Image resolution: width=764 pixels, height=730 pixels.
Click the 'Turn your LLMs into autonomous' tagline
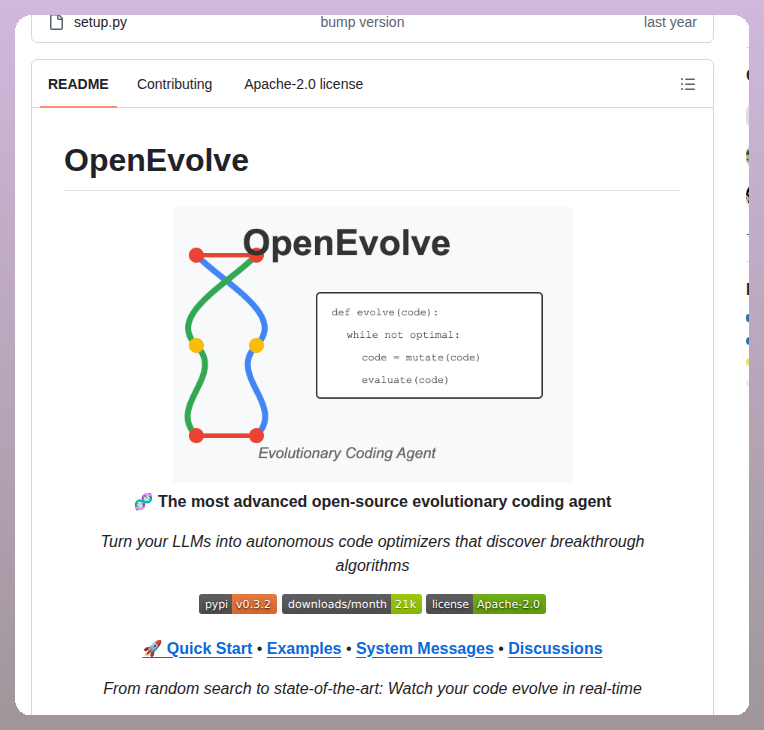point(373,553)
